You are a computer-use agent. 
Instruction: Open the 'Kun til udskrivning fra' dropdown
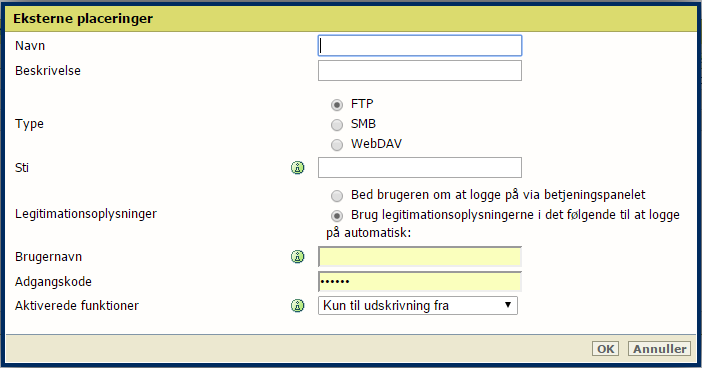pos(418,305)
